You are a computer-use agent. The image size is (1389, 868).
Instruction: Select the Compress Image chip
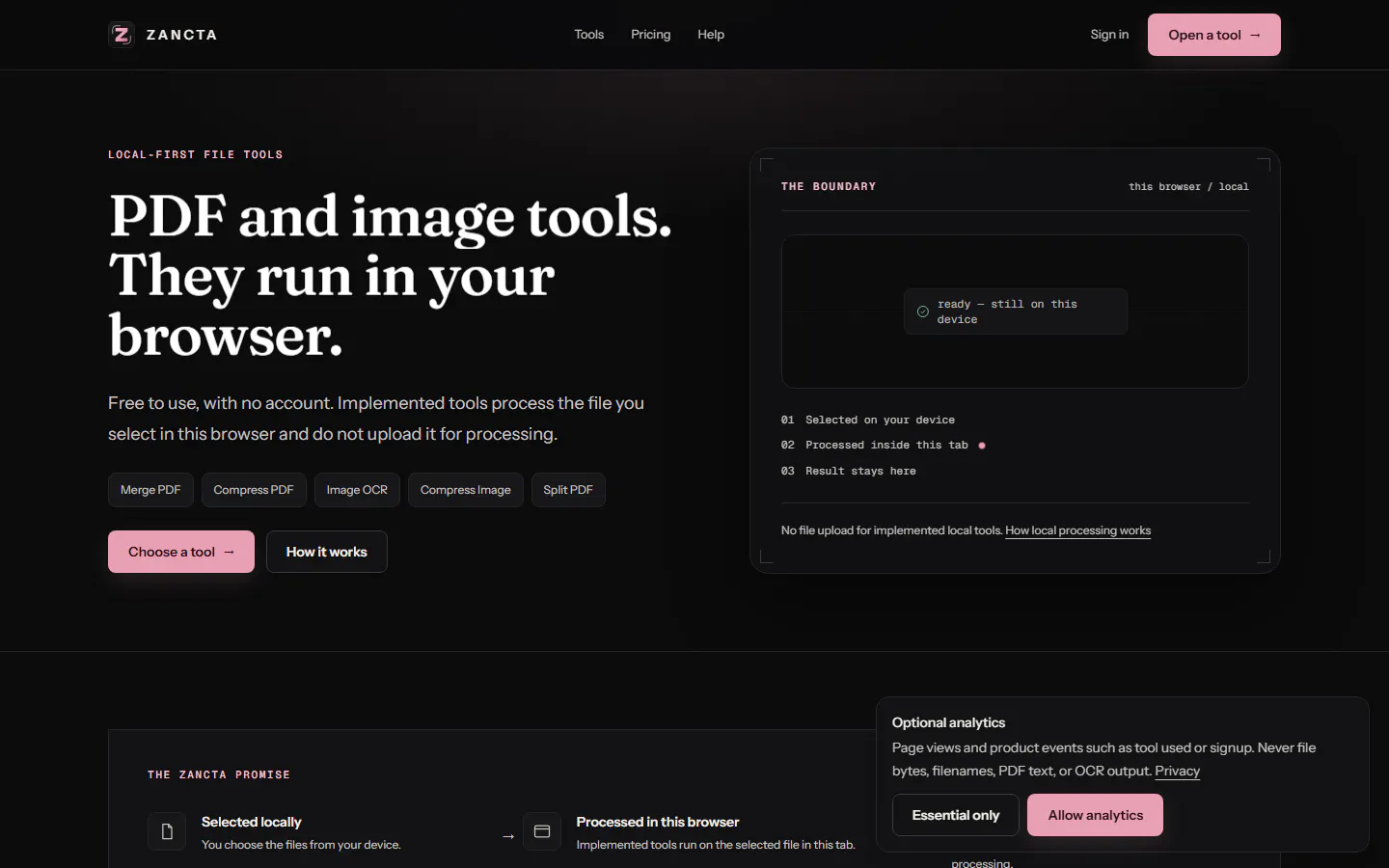tap(466, 490)
